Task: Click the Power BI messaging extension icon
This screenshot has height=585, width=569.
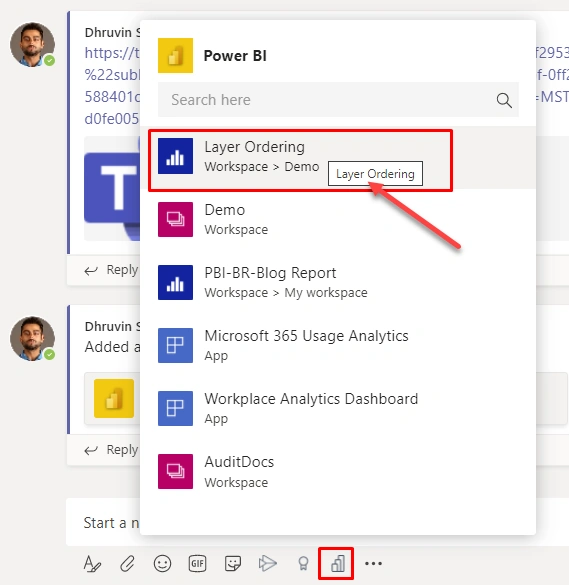Action: pyautogui.click(x=338, y=563)
